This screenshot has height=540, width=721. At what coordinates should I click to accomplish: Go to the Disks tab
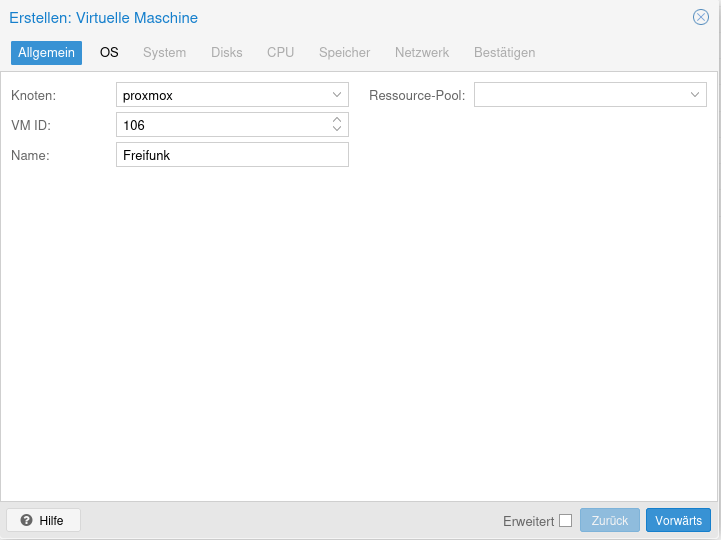pyautogui.click(x=226, y=52)
